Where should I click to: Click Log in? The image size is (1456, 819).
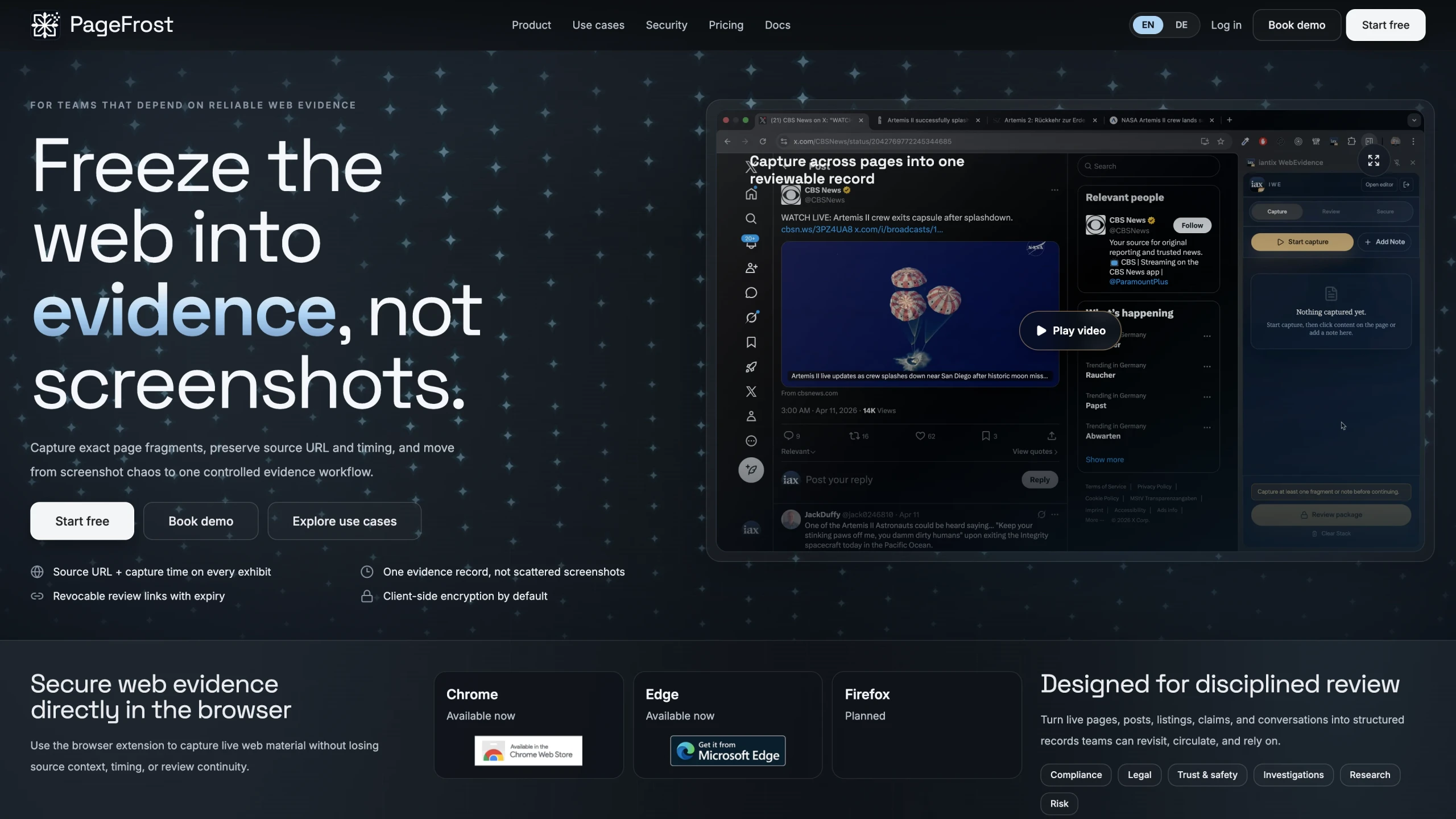click(x=1226, y=25)
